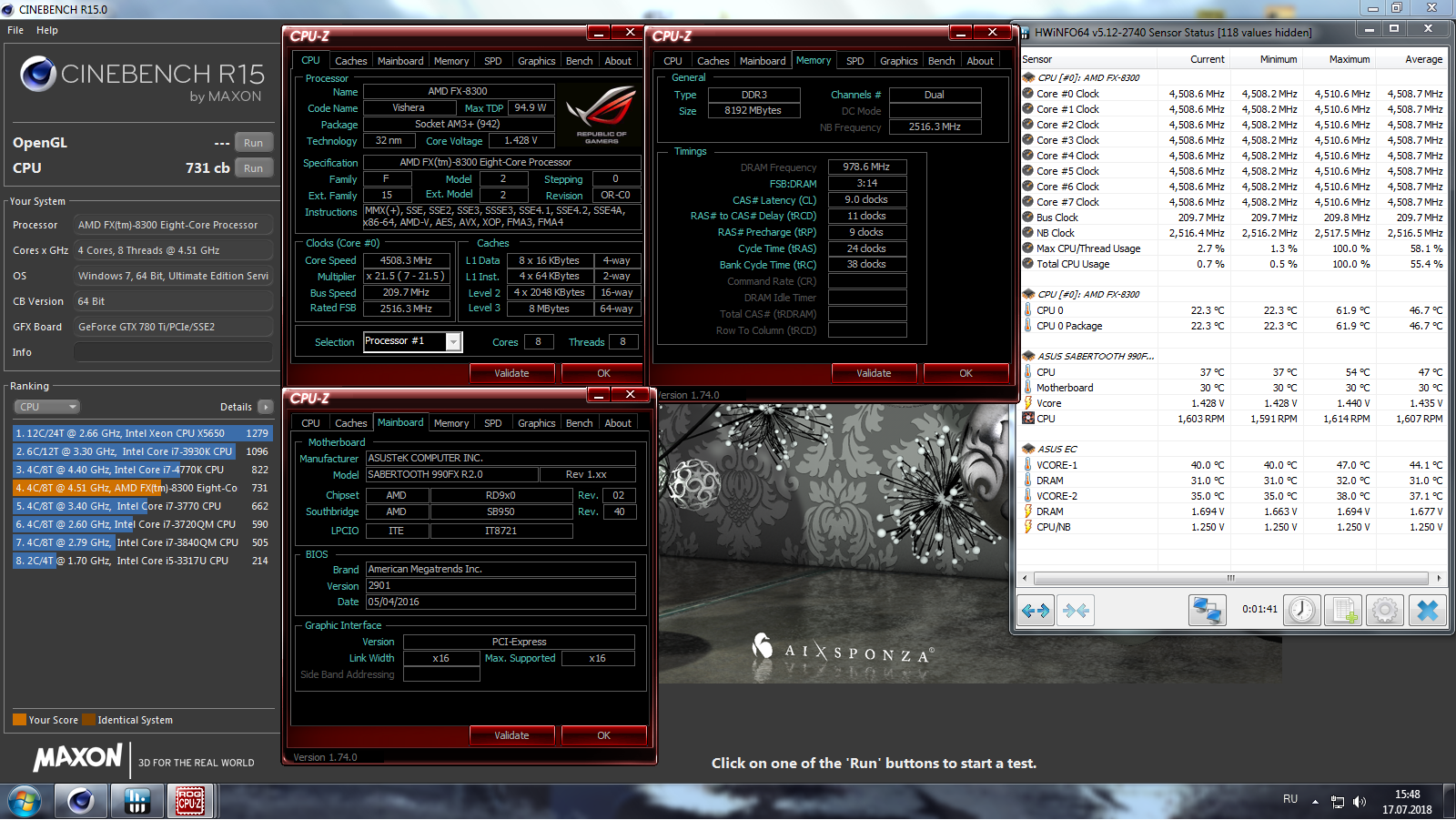The width and height of the screenshot is (1456, 820).
Task: Run the OpenGL benchmark
Action: coord(253,143)
